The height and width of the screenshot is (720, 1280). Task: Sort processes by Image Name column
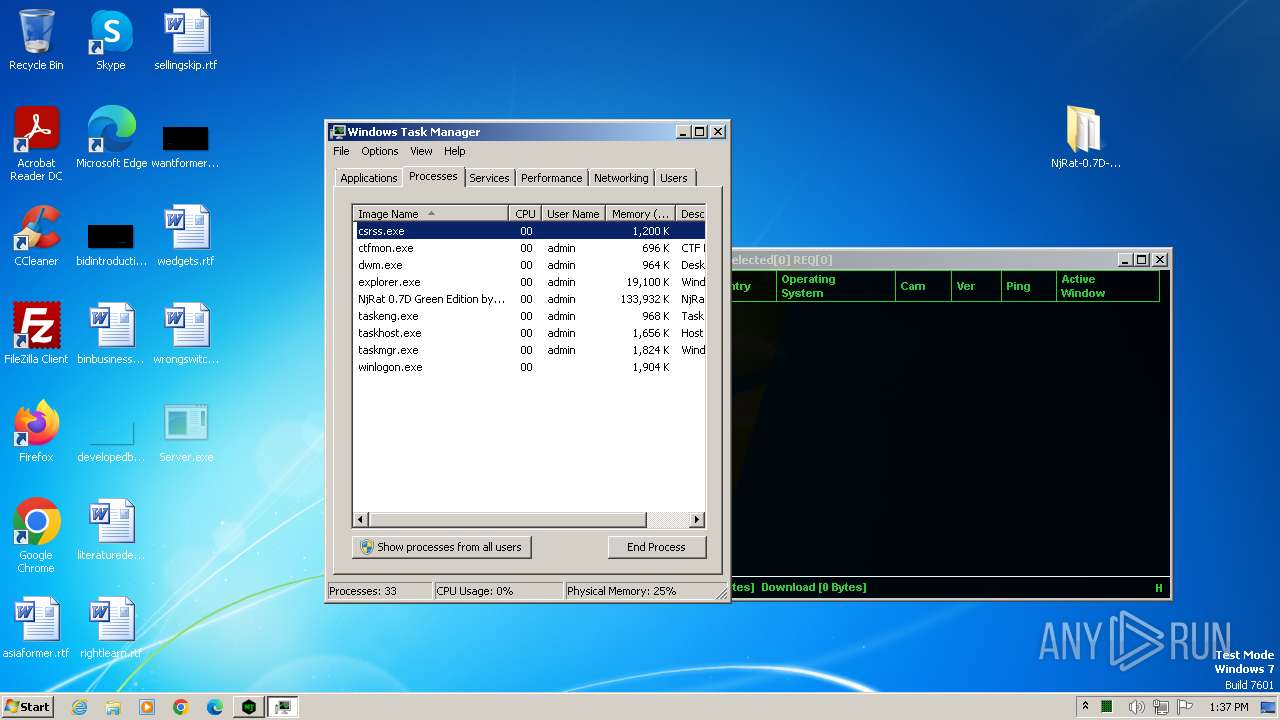(431, 213)
